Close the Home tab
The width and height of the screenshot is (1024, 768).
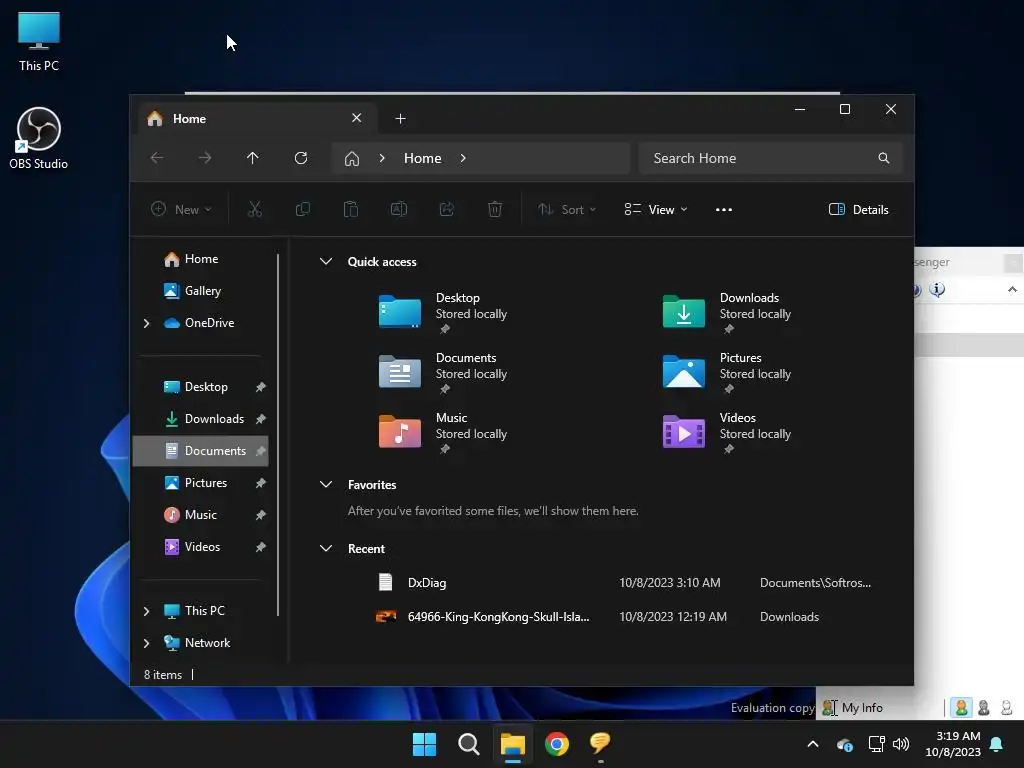pos(357,118)
